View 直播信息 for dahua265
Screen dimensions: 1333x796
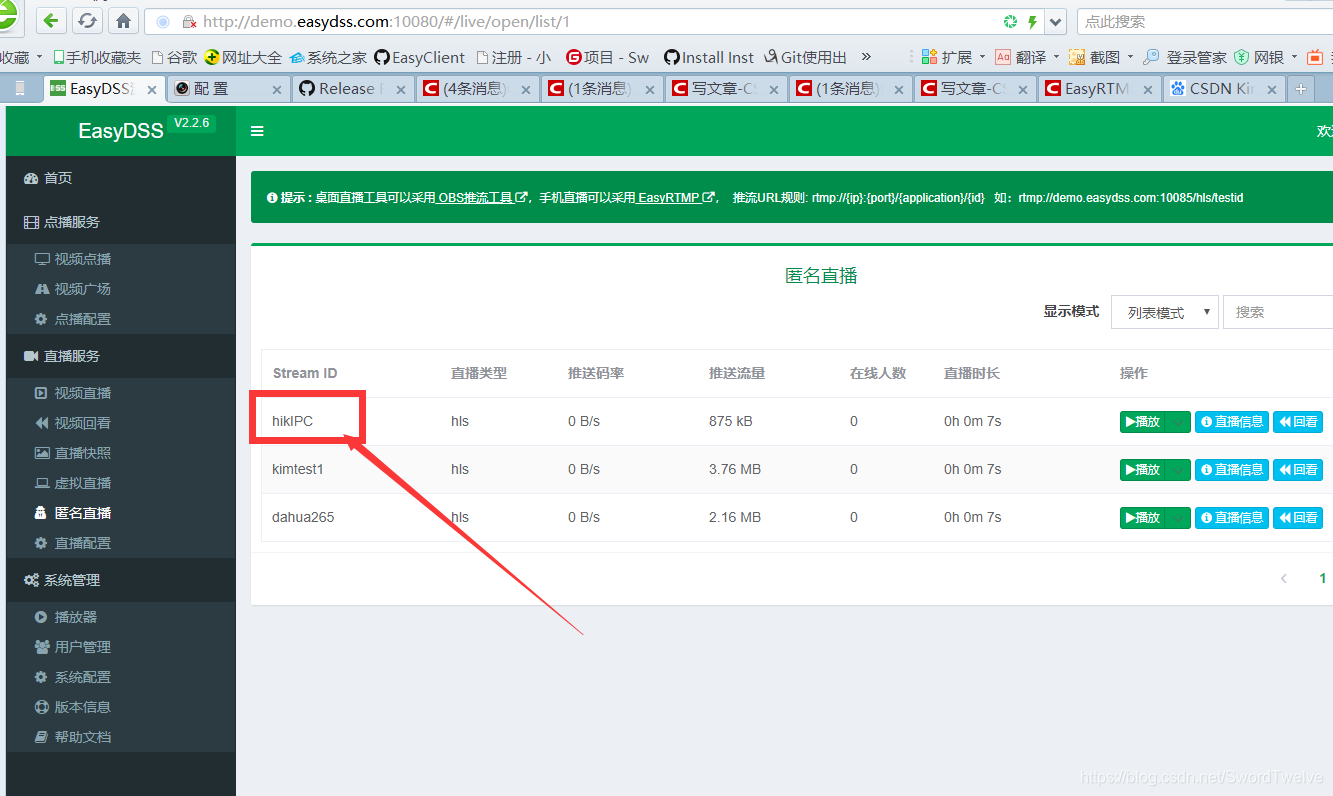point(1232,518)
